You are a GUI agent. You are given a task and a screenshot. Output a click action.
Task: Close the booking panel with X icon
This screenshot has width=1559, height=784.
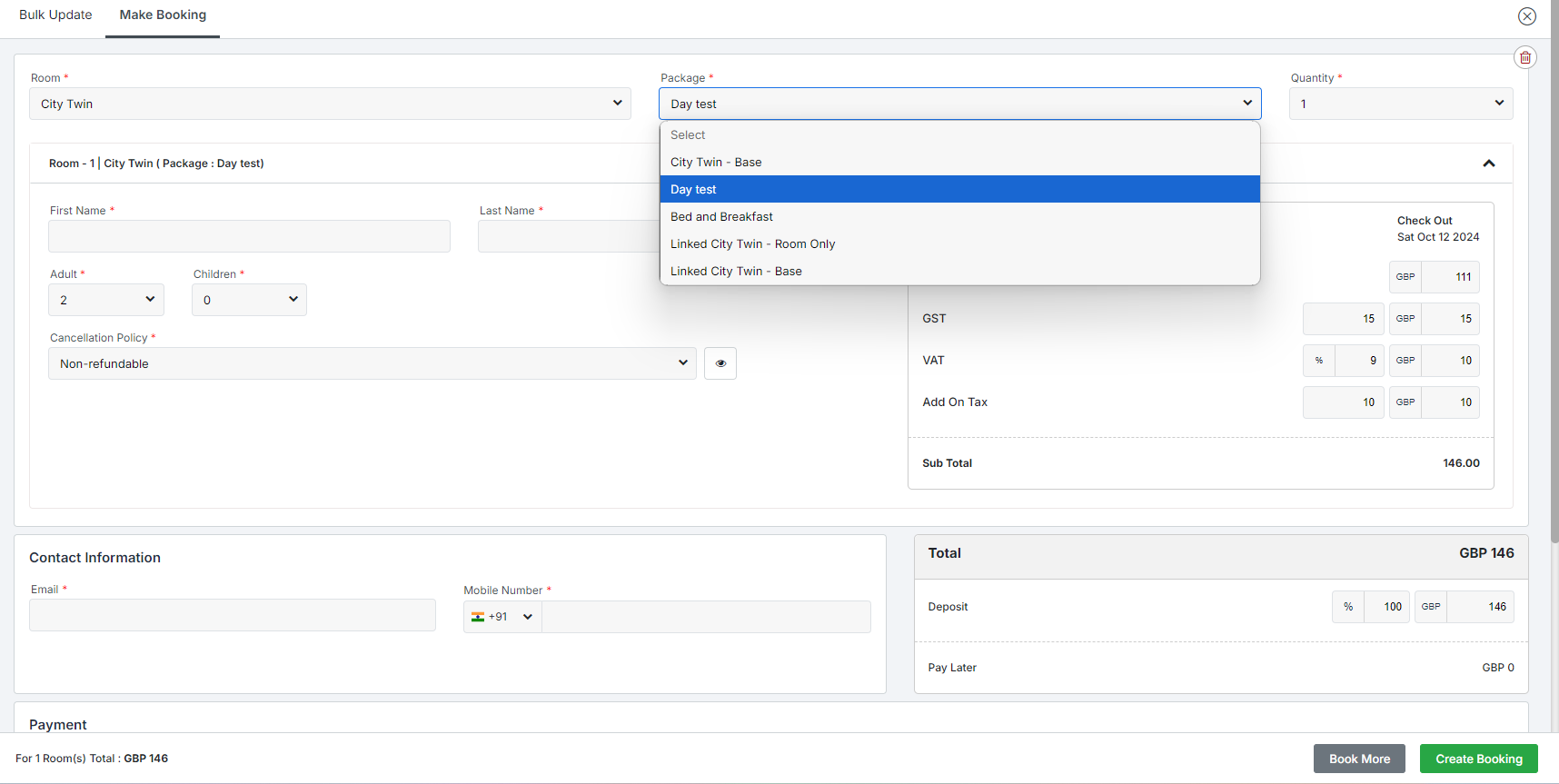[x=1527, y=16]
